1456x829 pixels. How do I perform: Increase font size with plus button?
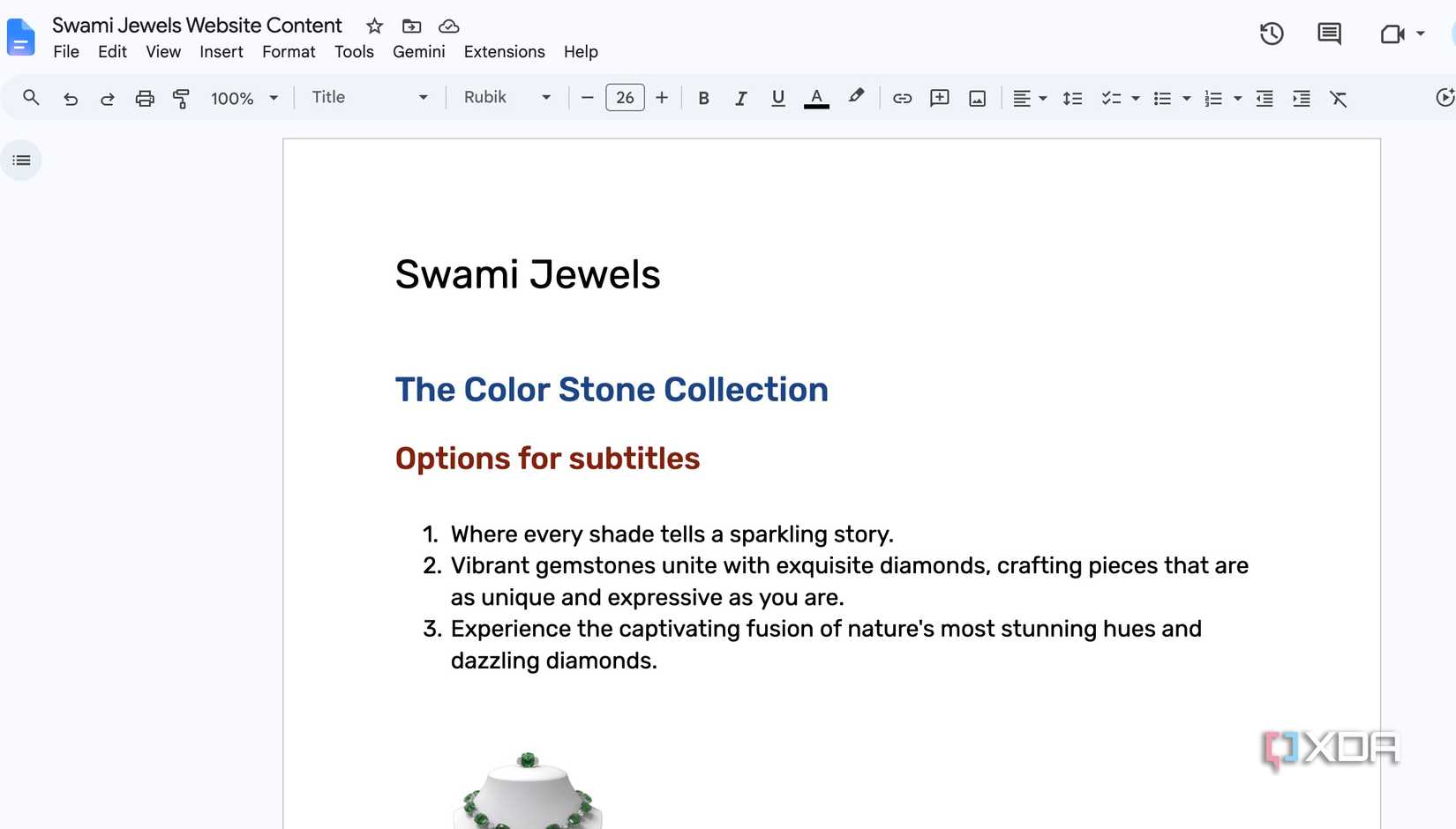click(662, 98)
